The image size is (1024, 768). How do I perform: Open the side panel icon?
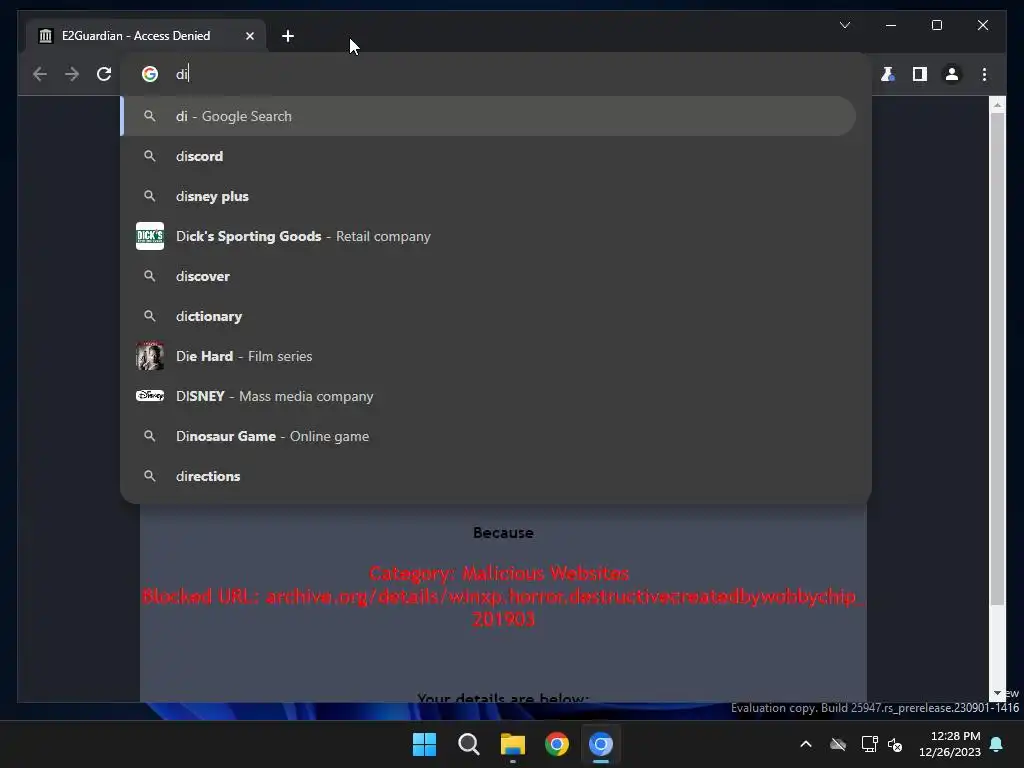920,74
